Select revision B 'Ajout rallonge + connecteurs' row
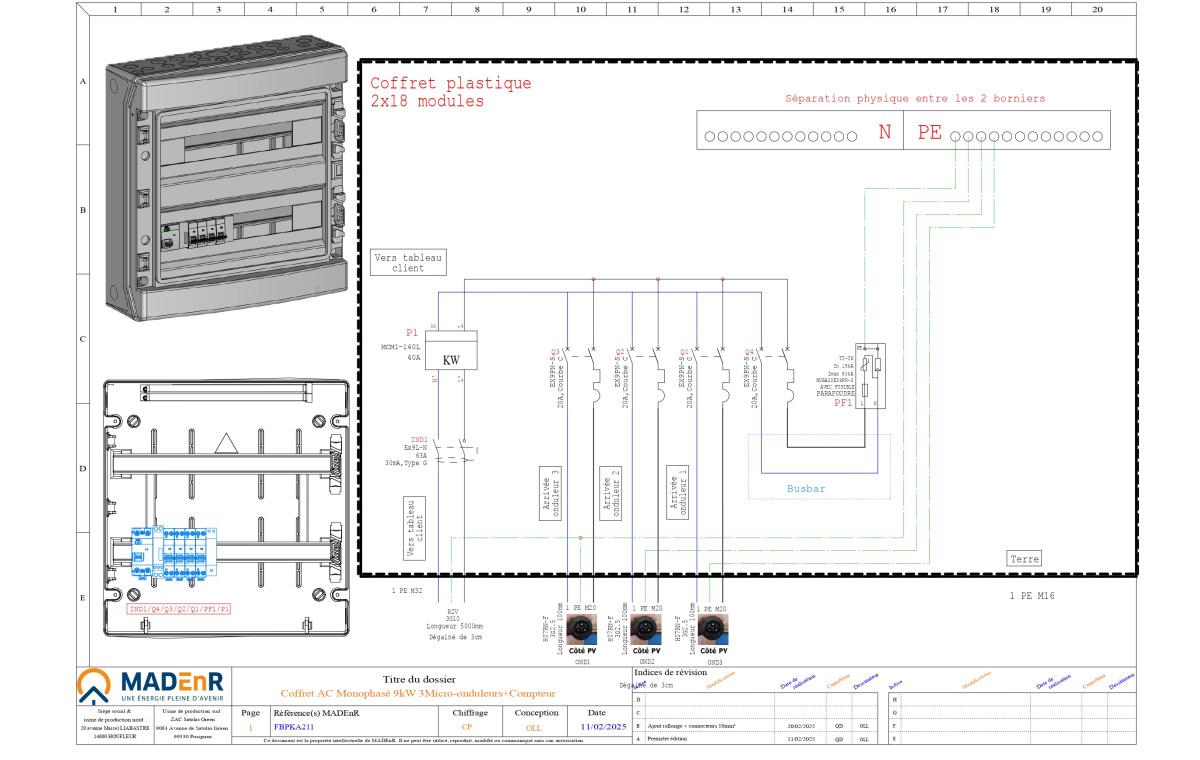1200x760 pixels. (760, 724)
